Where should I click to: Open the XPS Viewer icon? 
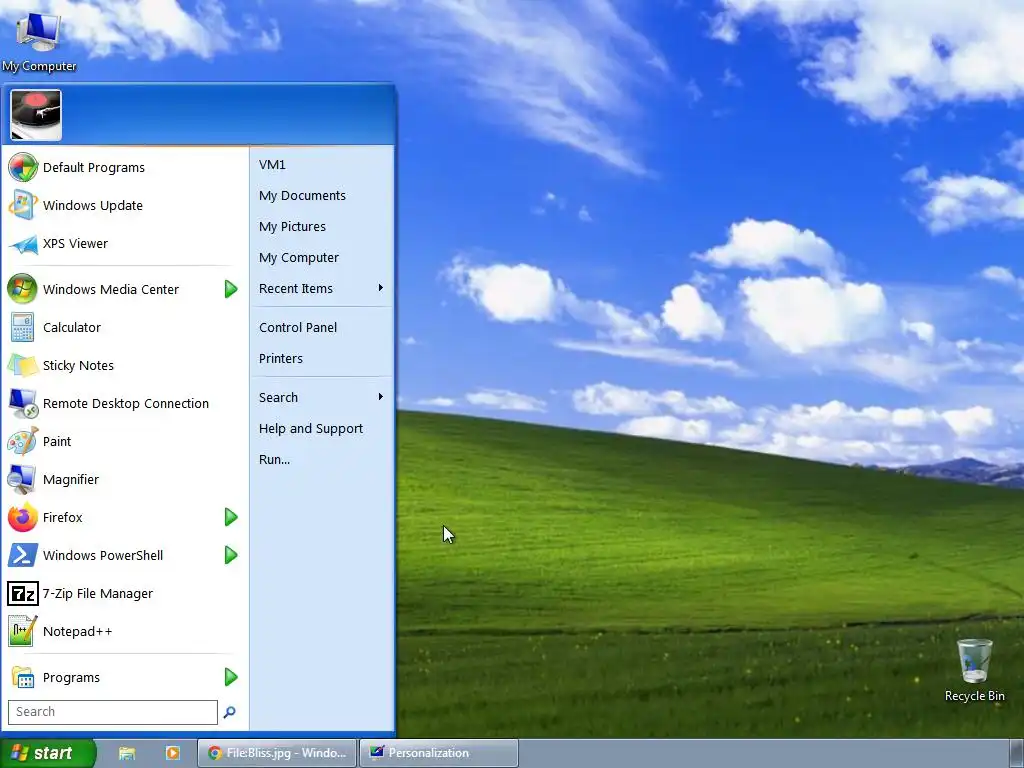coord(23,244)
